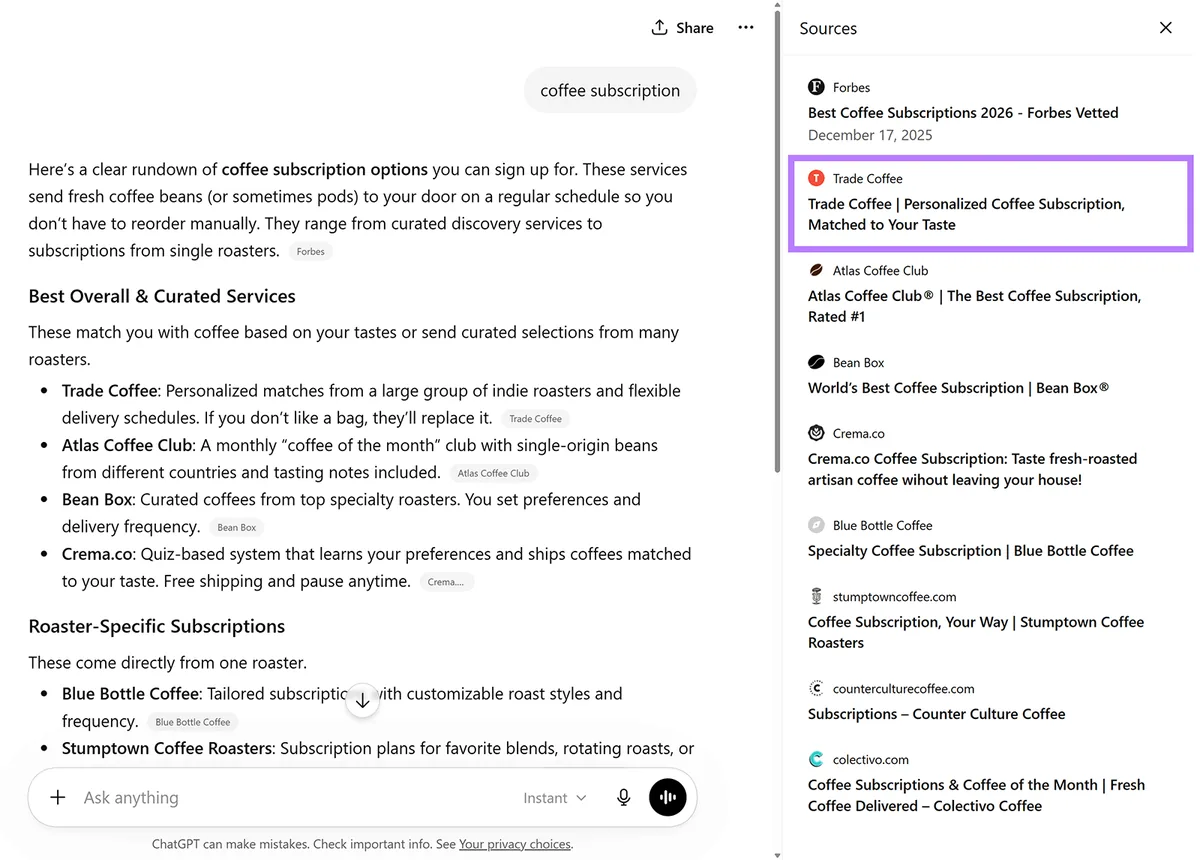The height and width of the screenshot is (860, 1200).
Task: Open Colectivo Coffee of the Month source
Action: [x=976, y=795]
